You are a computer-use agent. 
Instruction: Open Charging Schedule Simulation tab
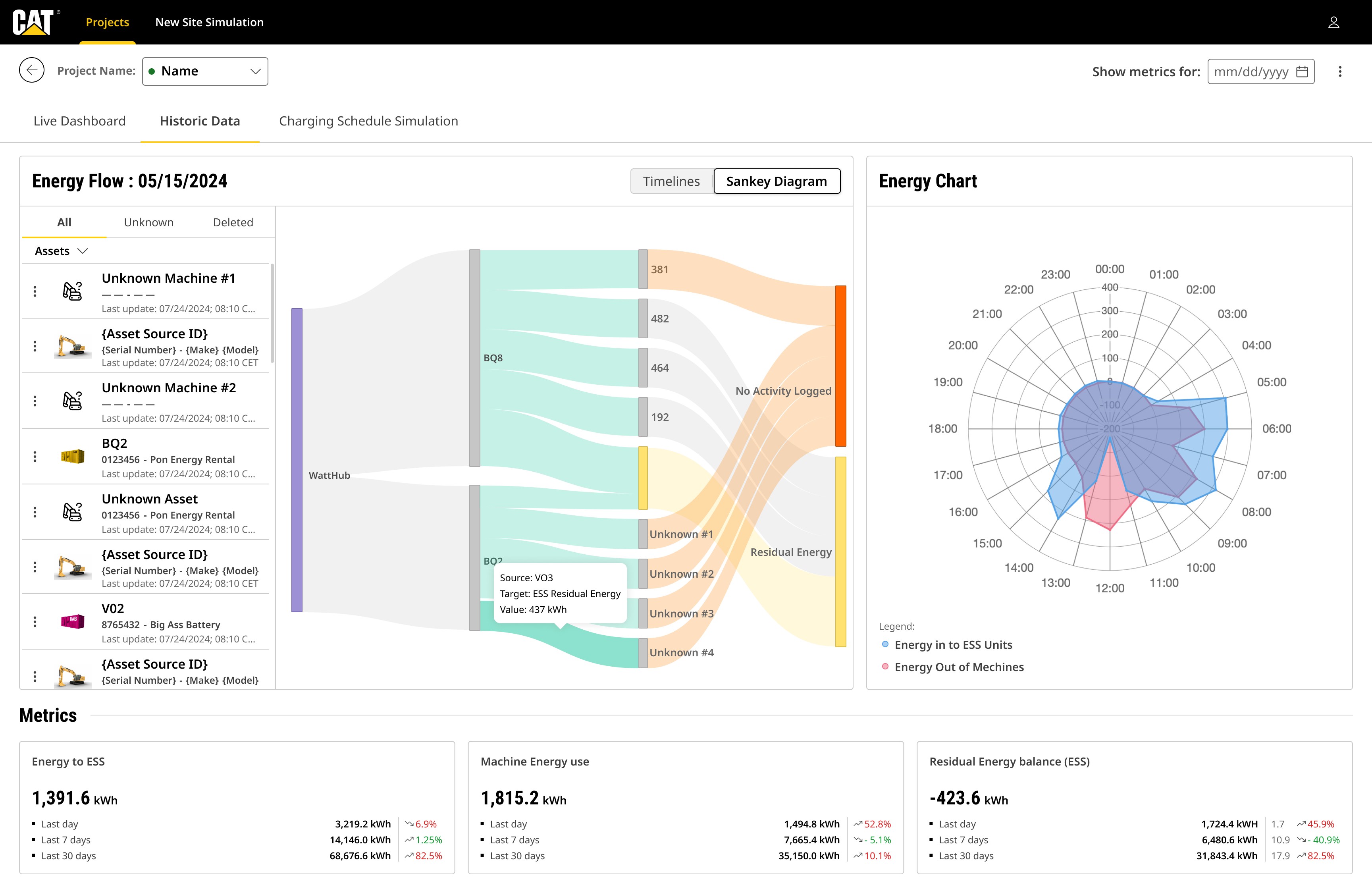pos(368,121)
